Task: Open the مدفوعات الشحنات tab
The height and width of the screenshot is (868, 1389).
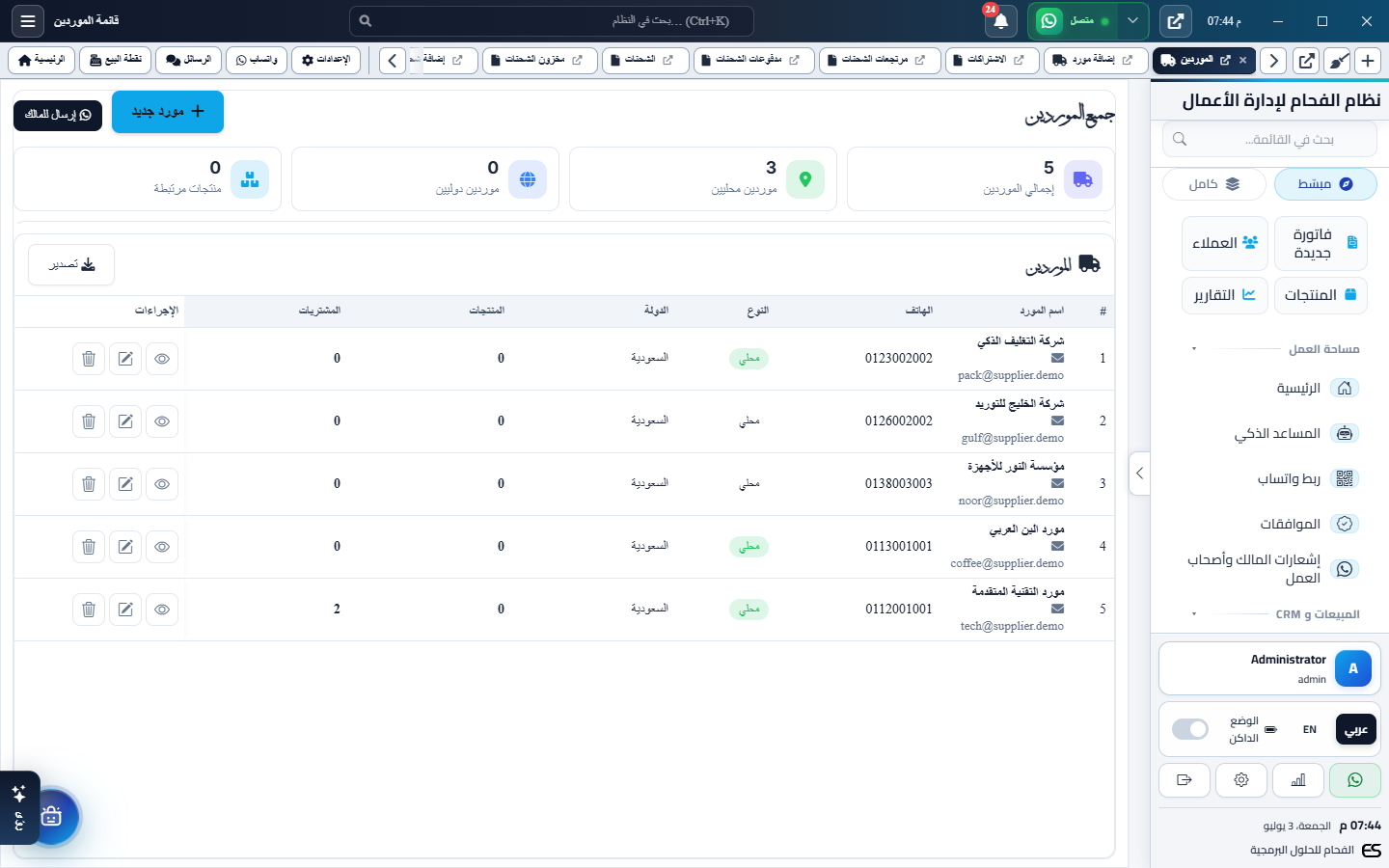Action: tap(753, 60)
